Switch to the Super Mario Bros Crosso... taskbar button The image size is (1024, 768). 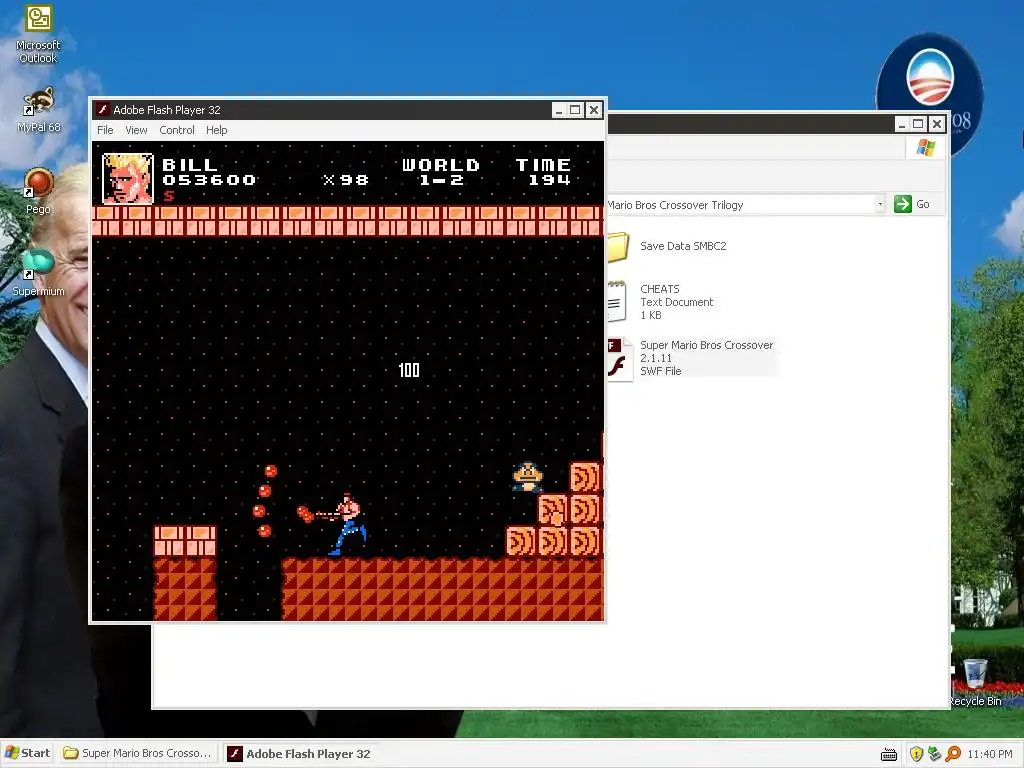click(137, 753)
